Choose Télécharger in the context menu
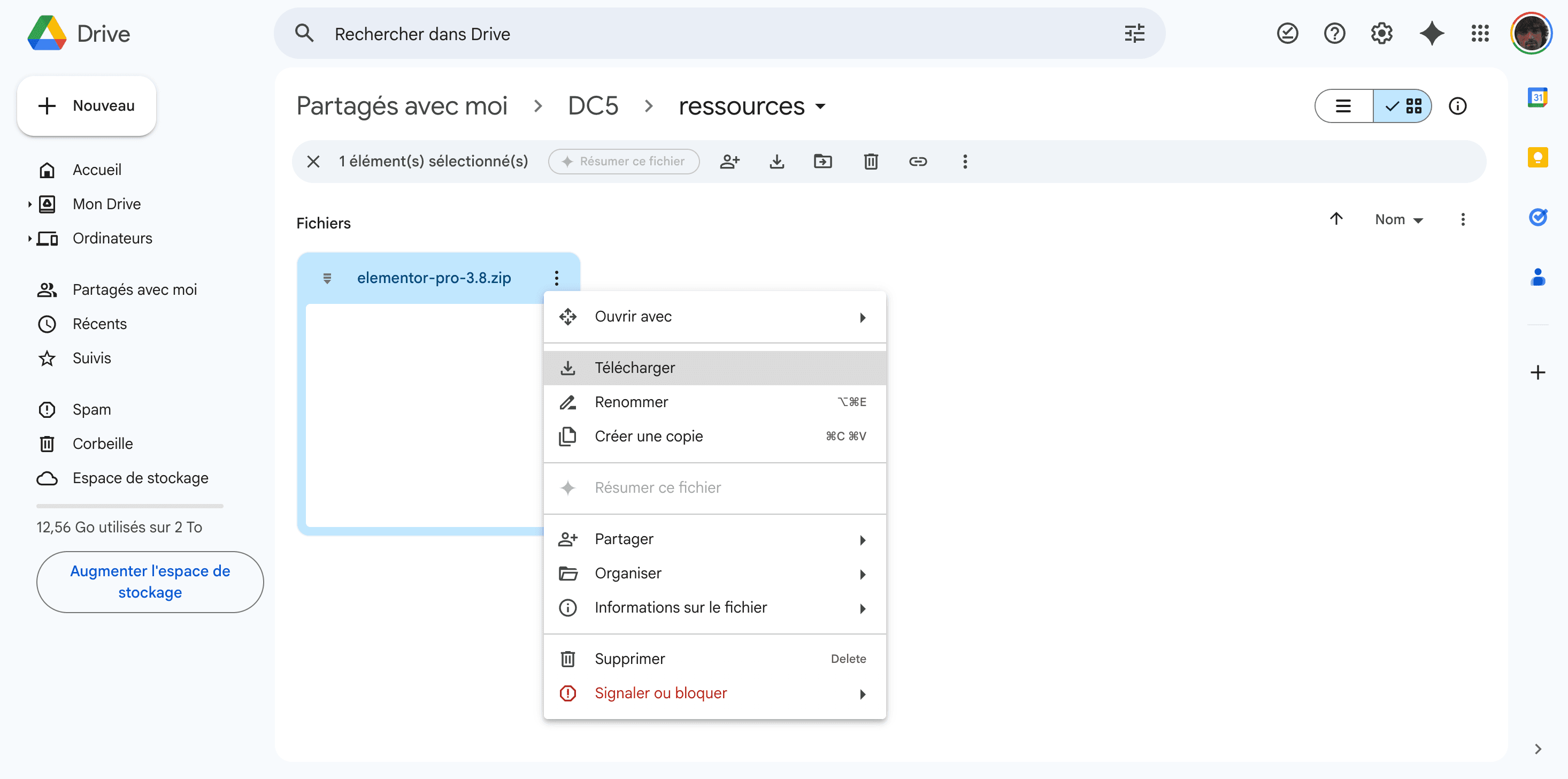This screenshot has width=1568, height=779. 714,368
